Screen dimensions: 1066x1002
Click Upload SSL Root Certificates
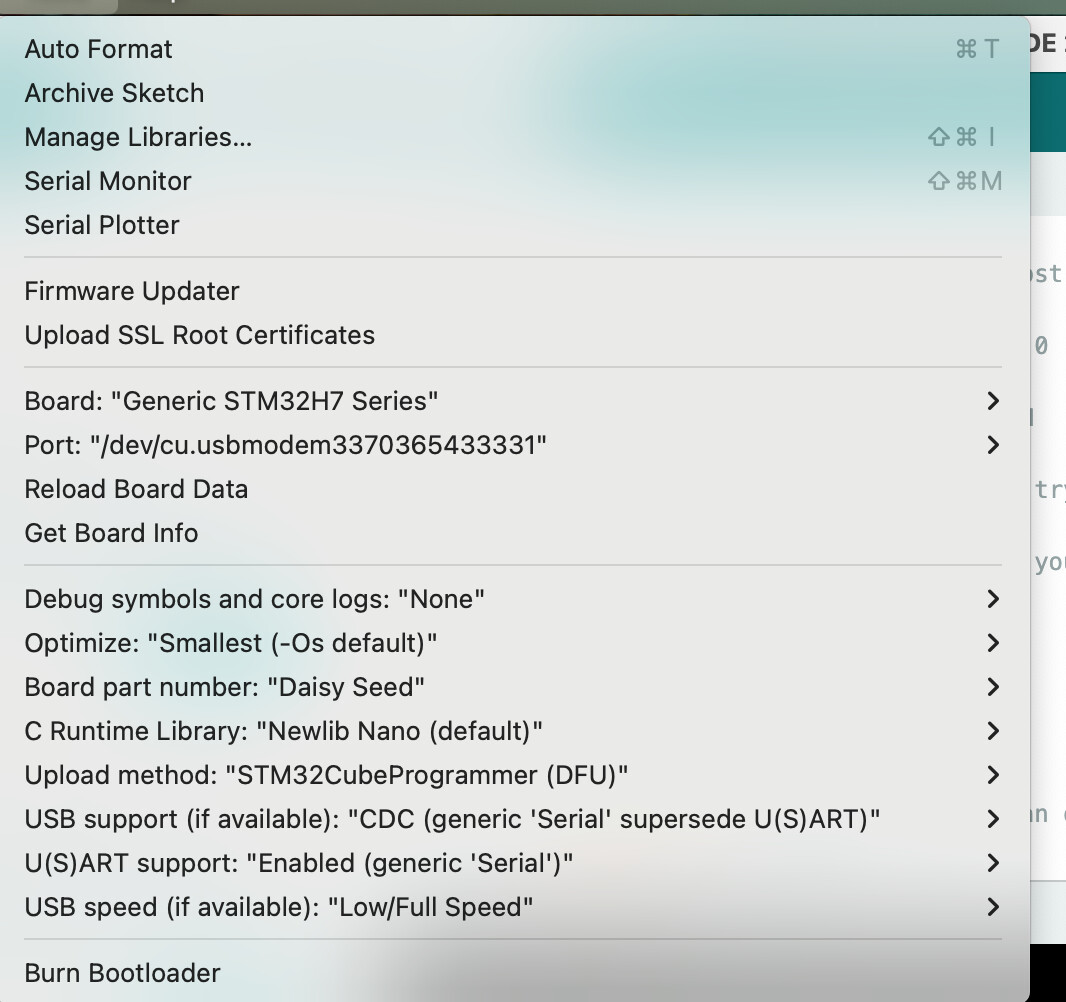pyautogui.click(x=200, y=335)
